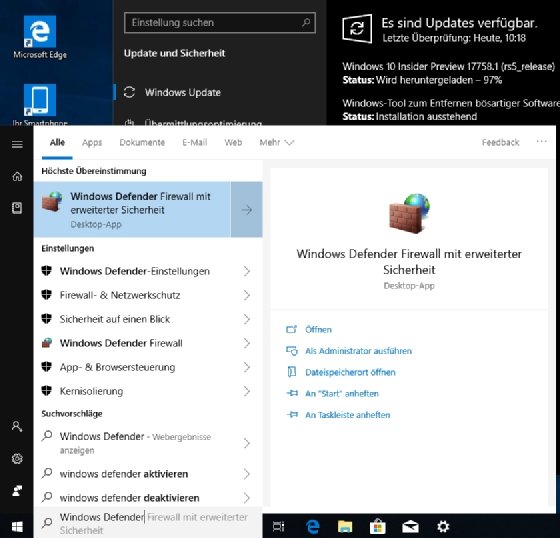
Task: Open the Mehr dropdown filter
Action: point(277,143)
